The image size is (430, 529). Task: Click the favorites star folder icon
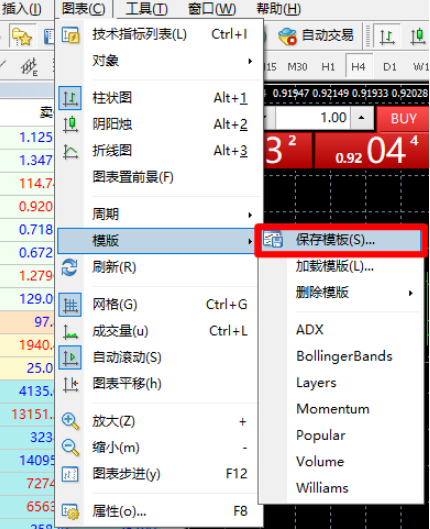click(22, 36)
